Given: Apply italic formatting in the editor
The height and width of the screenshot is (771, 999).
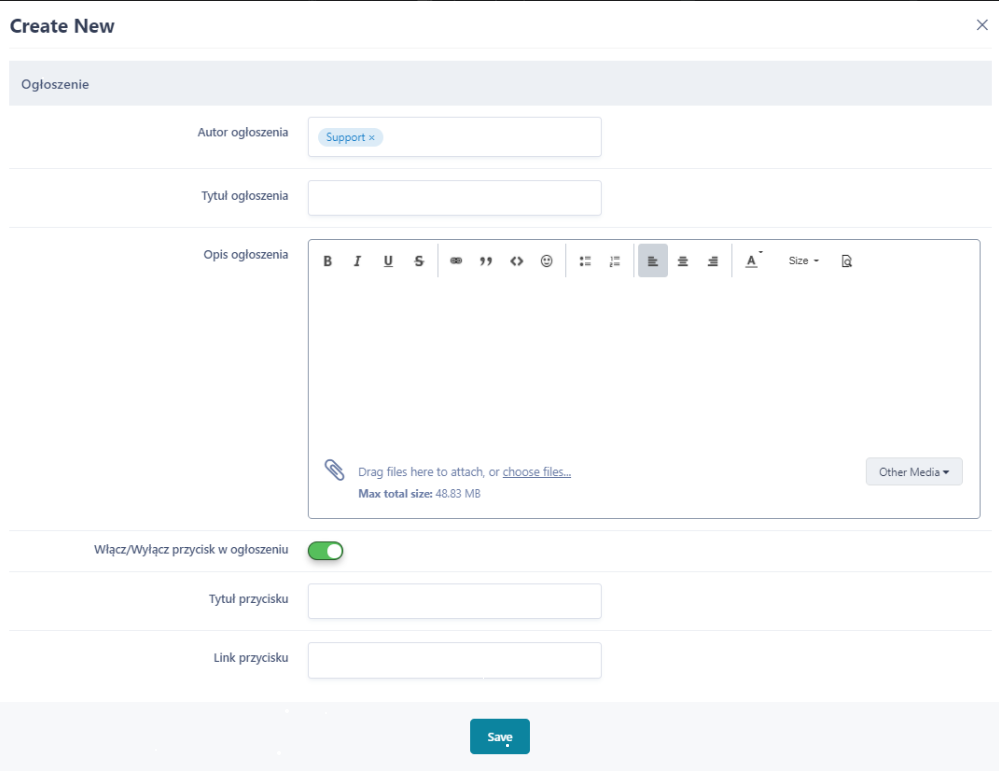Looking at the screenshot, I should tap(357, 261).
